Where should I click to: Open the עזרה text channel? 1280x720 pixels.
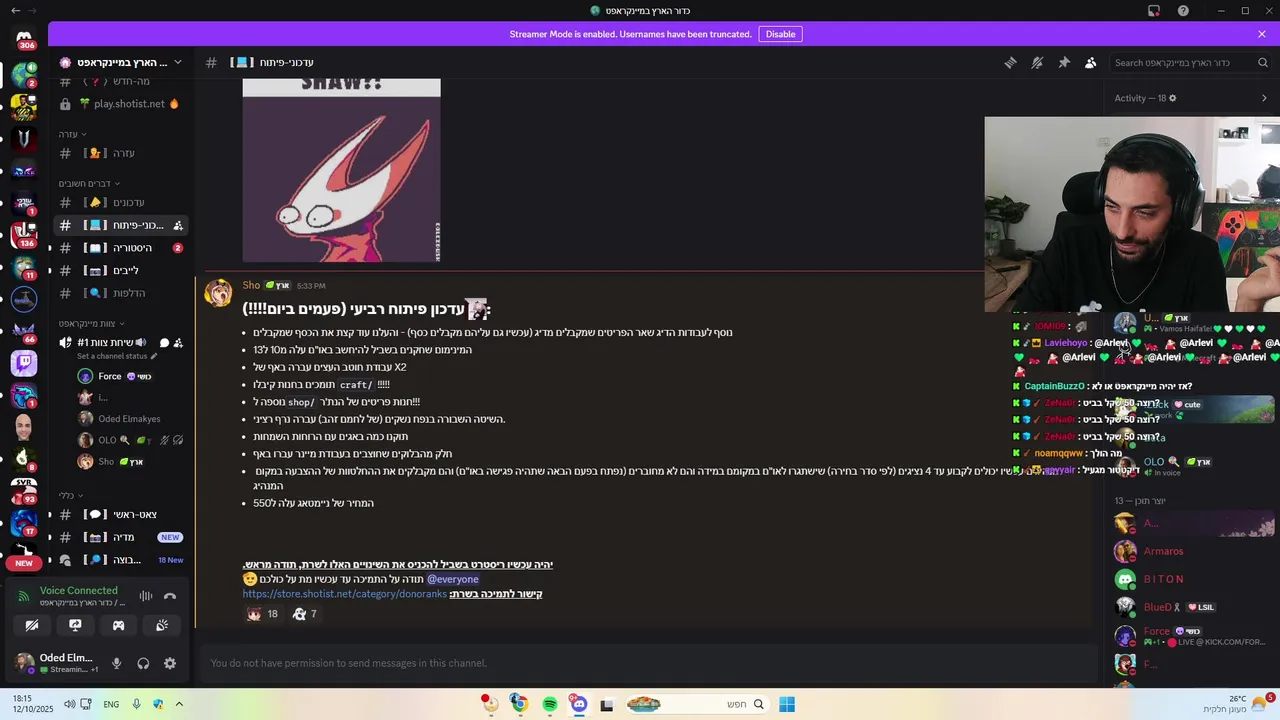coord(120,153)
